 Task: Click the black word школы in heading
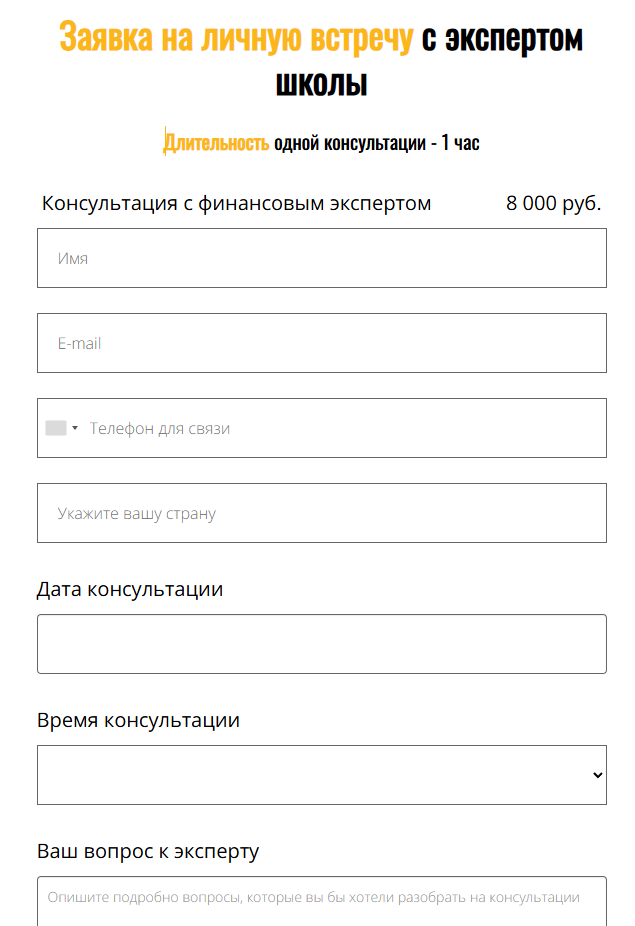321,84
